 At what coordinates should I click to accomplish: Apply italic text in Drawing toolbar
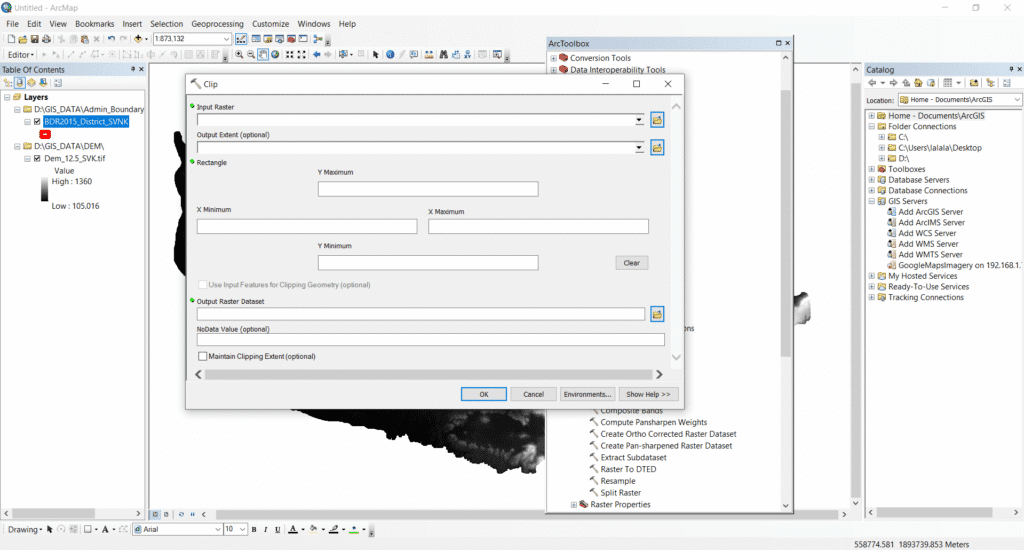pyautogui.click(x=266, y=530)
